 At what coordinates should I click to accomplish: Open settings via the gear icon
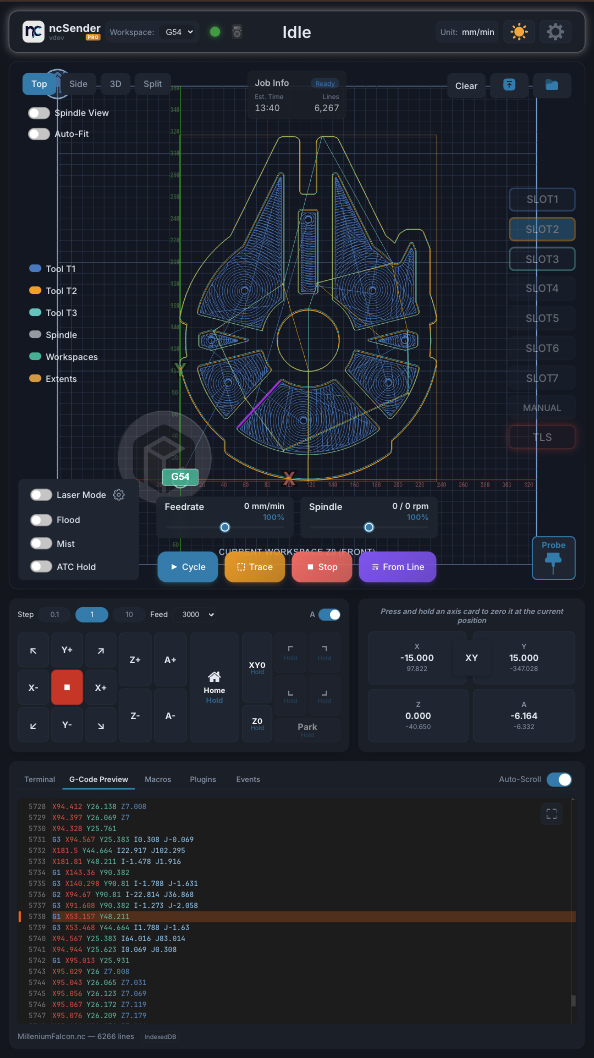pos(555,32)
